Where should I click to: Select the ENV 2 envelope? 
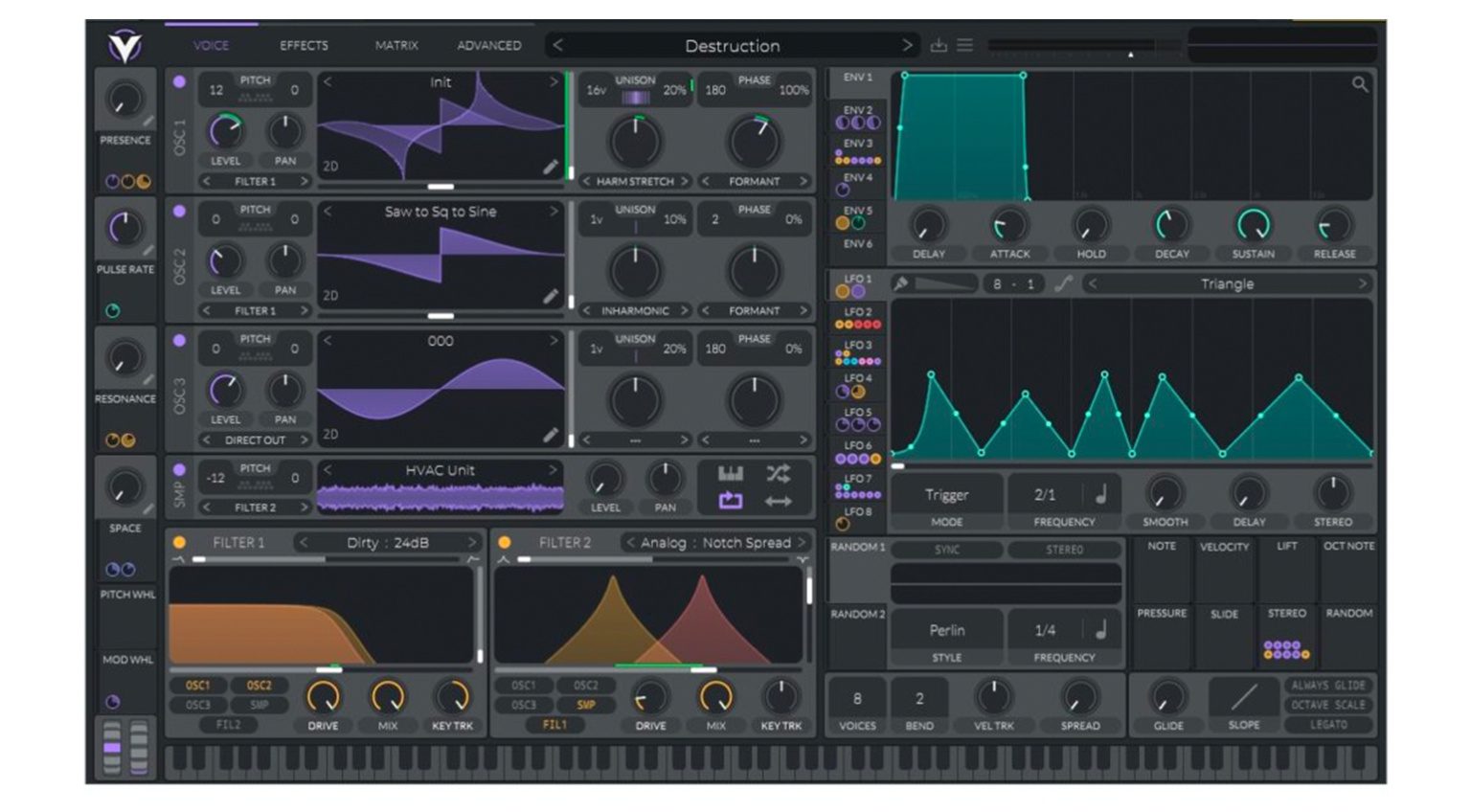pyautogui.click(x=858, y=110)
